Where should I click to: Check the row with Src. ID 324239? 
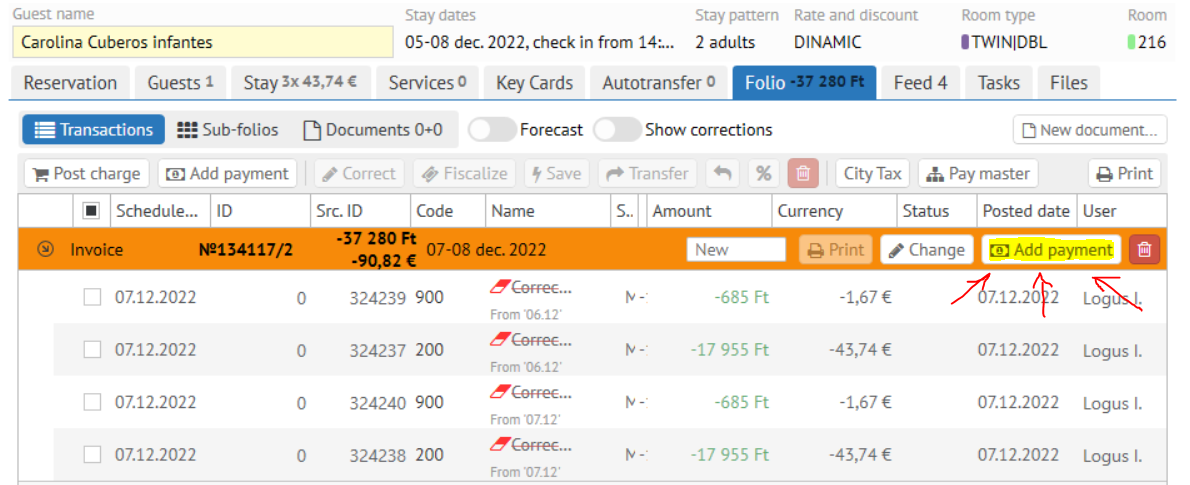pyautogui.click(x=92, y=297)
